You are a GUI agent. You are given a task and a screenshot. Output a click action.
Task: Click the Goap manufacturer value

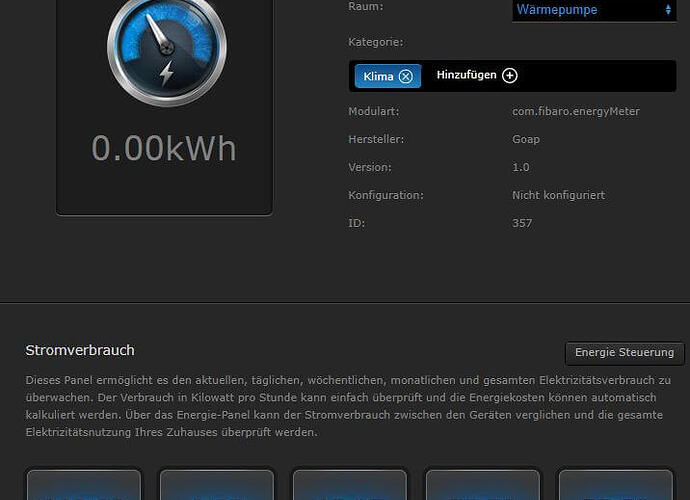pyautogui.click(x=526, y=140)
